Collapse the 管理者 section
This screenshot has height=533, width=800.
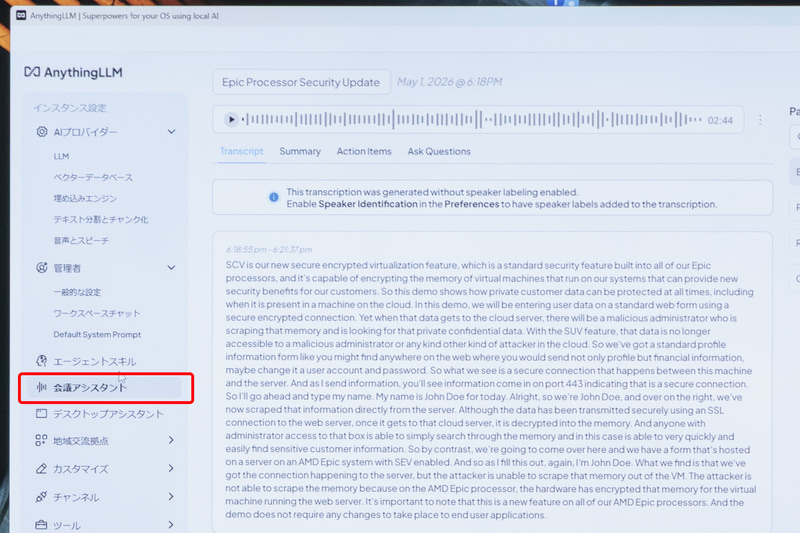171,268
